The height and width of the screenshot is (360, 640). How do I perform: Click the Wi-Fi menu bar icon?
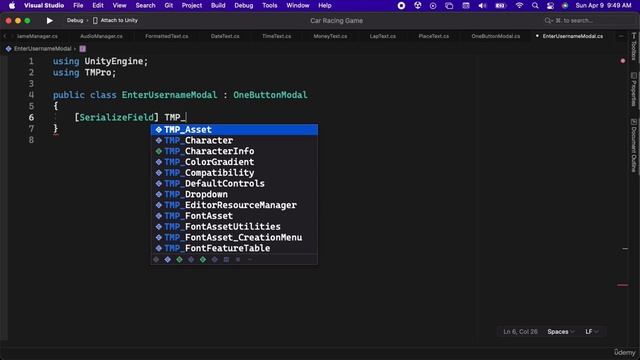point(519,6)
